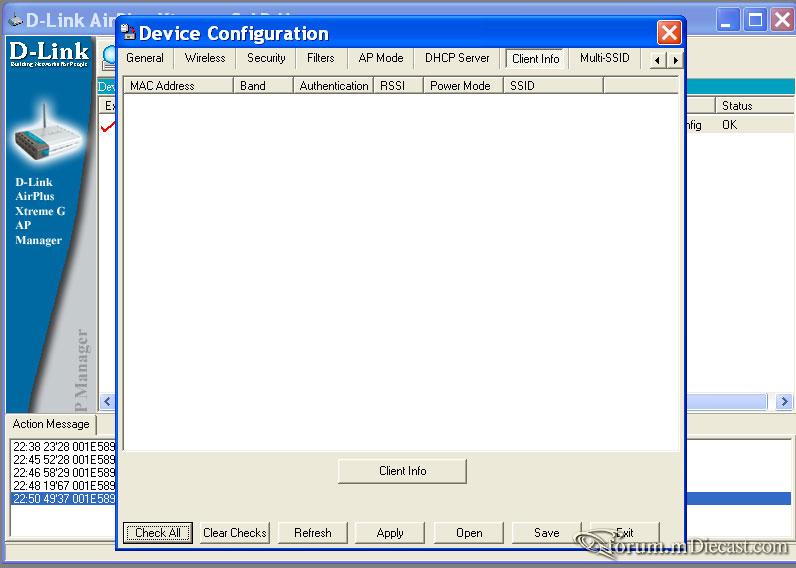
Task: Close the Device Configuration dialog
Action: click(669, 33)
